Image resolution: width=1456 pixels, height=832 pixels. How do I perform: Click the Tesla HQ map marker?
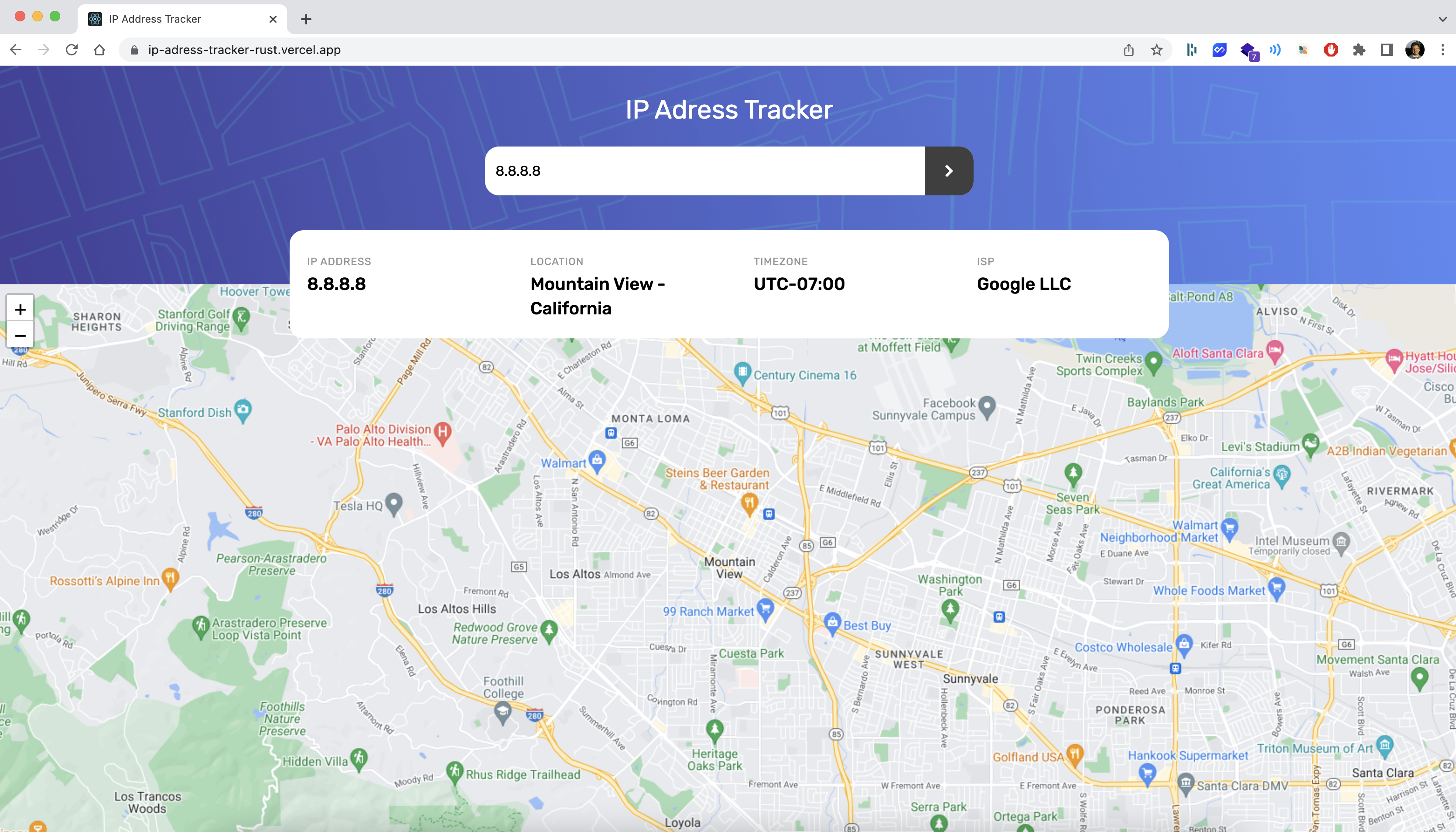click(x=394, y=505)
